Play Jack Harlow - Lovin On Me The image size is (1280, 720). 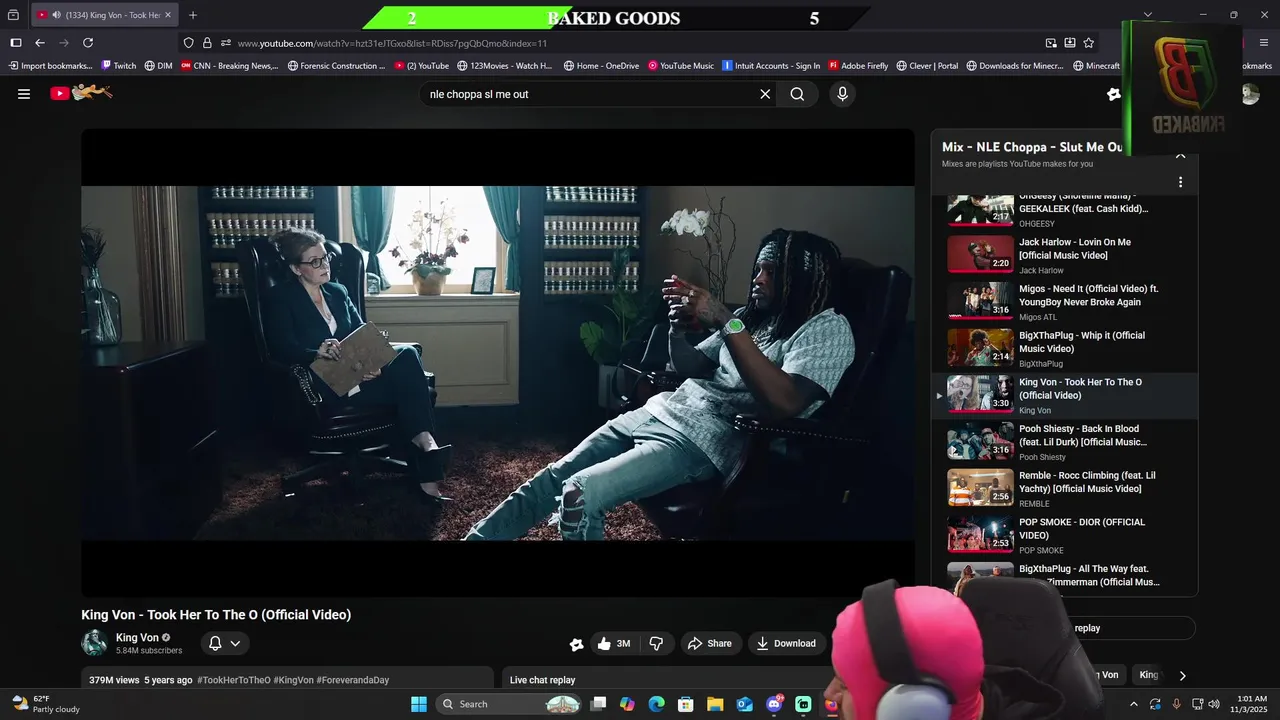(x=1064, y=255)
